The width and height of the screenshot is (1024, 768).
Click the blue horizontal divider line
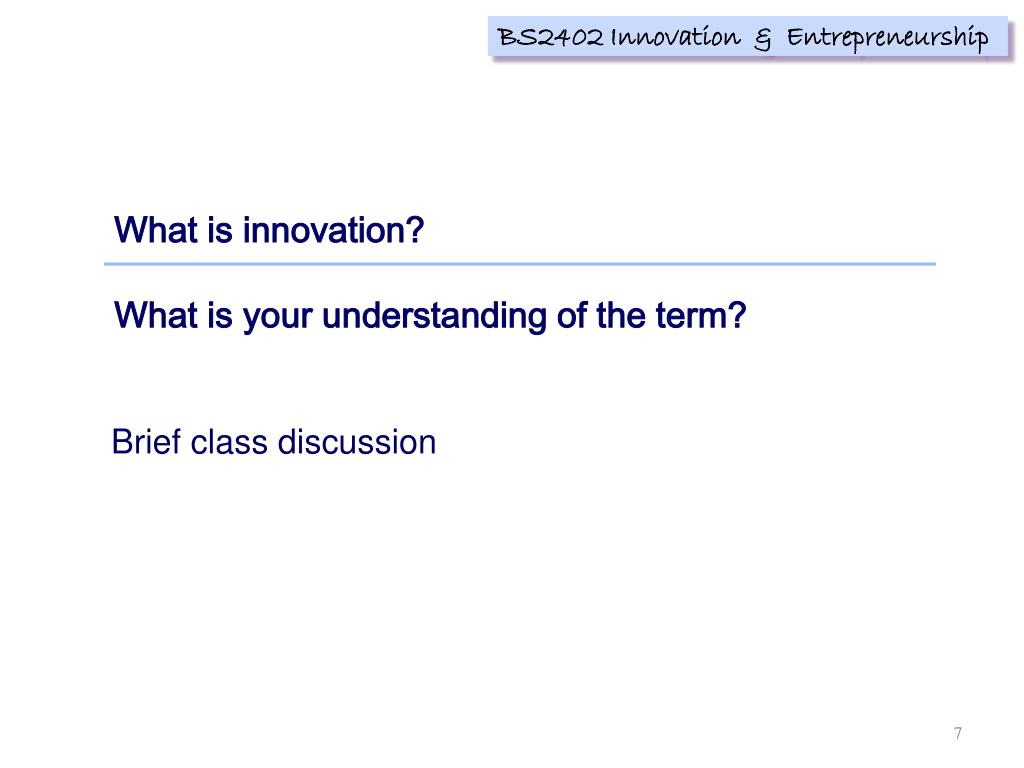(520, 264)
